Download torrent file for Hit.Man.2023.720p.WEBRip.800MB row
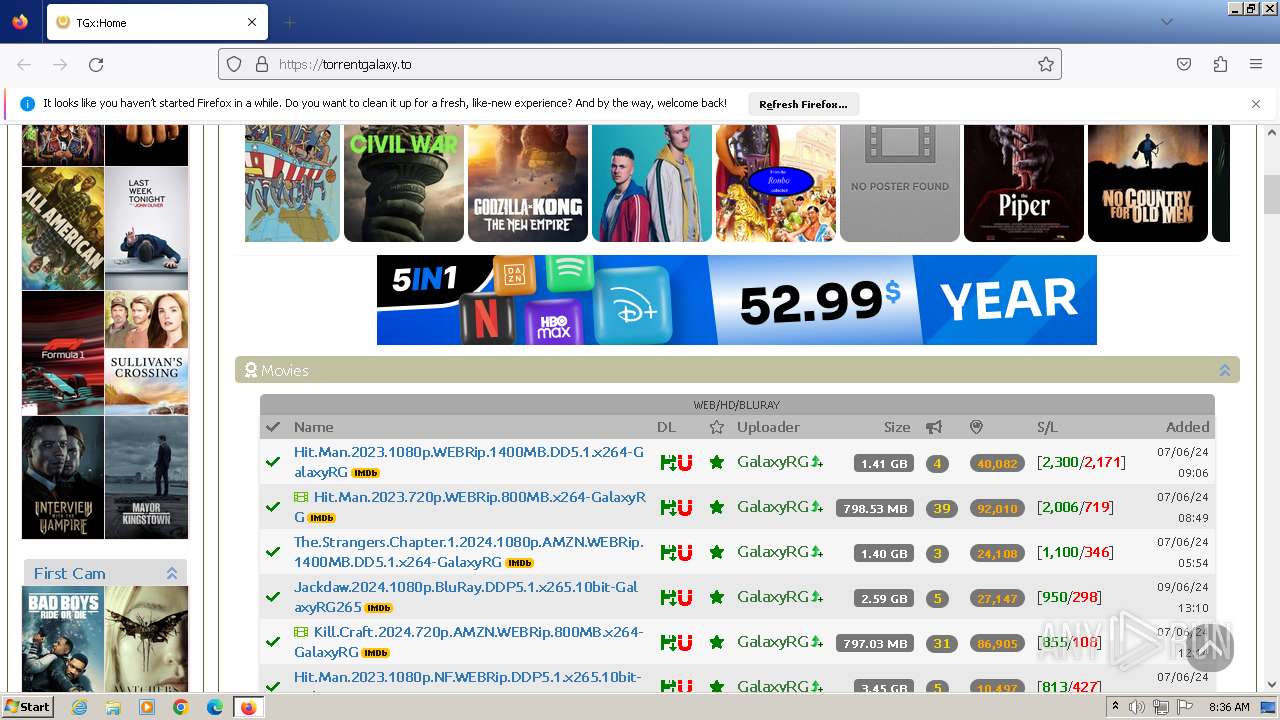 click(668, 507)
